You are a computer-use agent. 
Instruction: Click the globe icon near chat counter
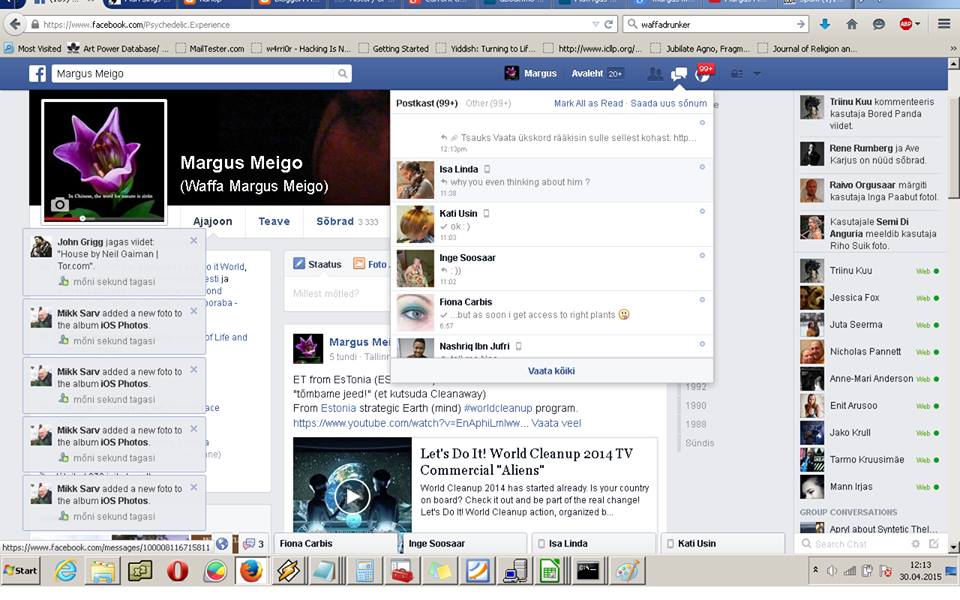point(222,544)
